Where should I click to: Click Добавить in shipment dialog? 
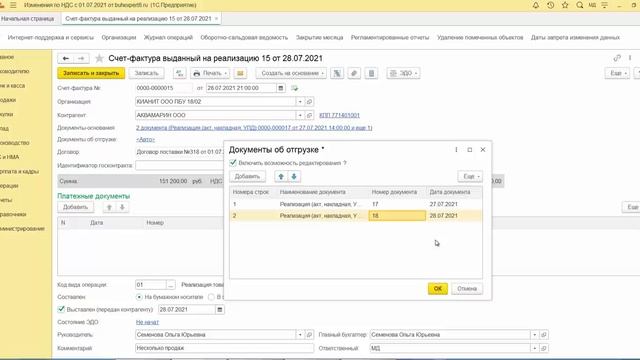click(x=247, y=176)
